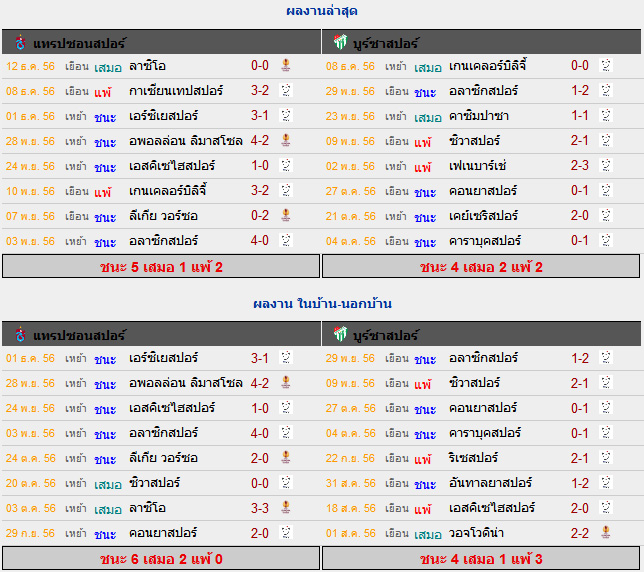Click the date 18 ส.ค. 56
Image resolution: width=644 pixels, height=572 pixels.
[x=350, y=508]
